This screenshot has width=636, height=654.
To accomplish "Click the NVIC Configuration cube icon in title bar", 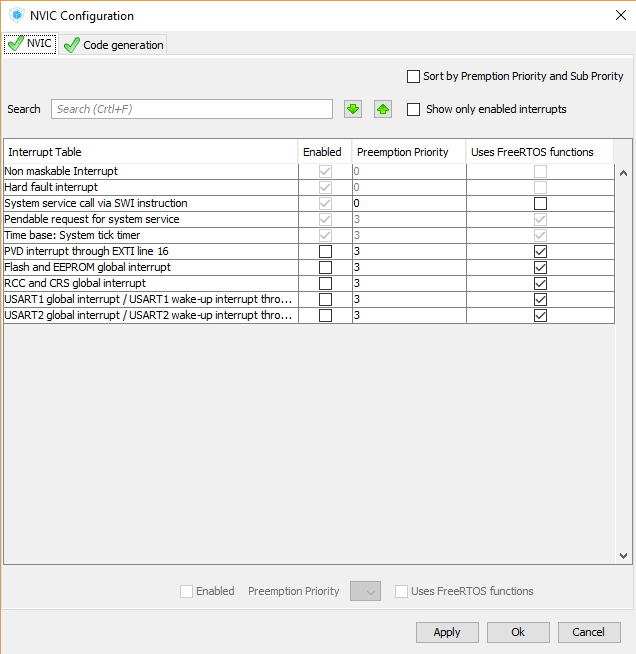I will (16, 16).
